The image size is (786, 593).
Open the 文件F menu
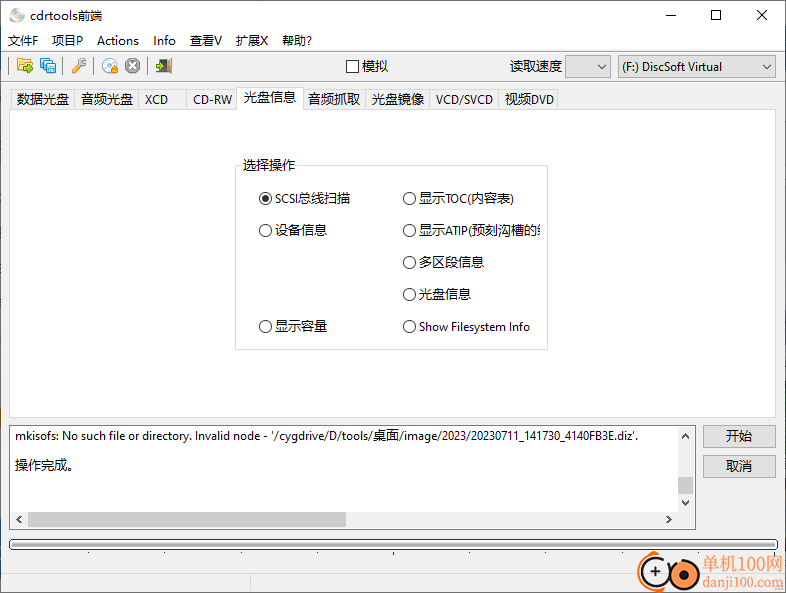pos(23,41)
